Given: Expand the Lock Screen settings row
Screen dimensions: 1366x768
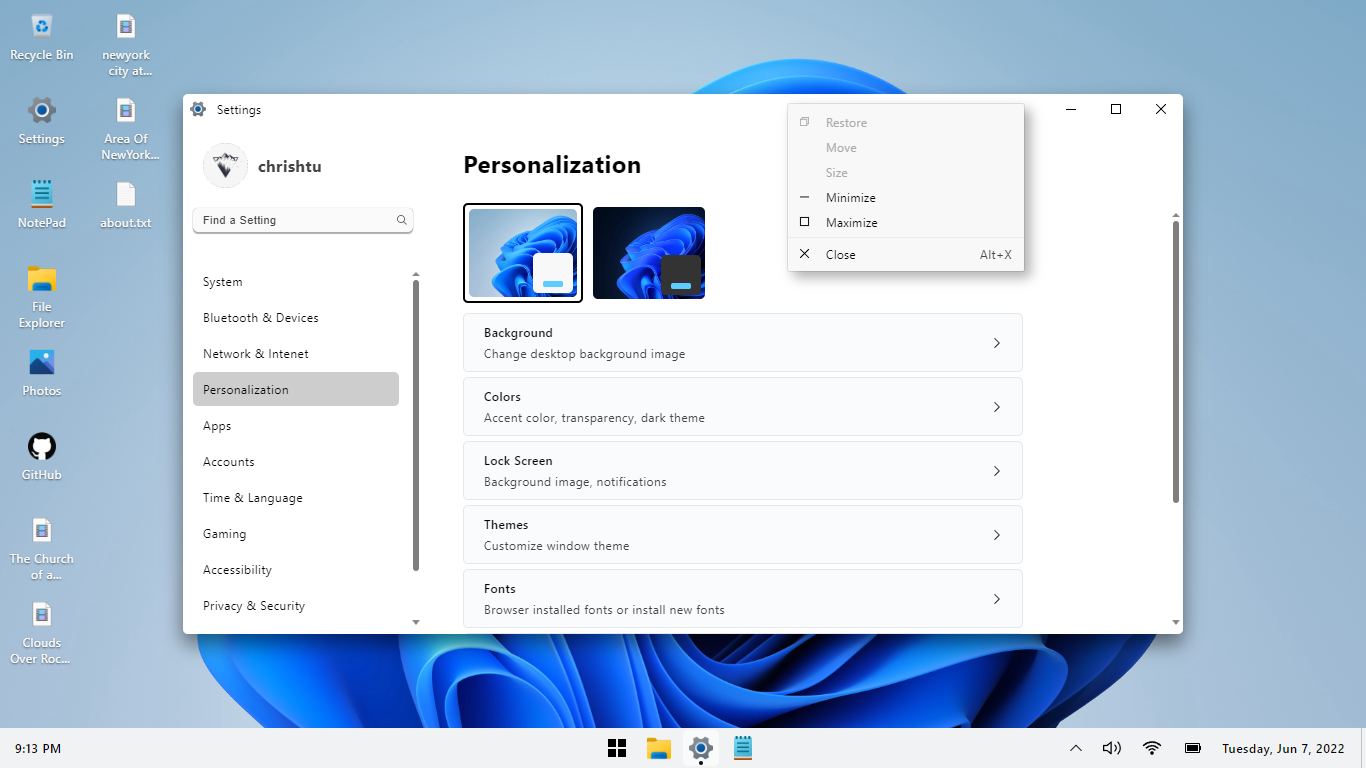Looking at the screenshot, I should point(742,471).
